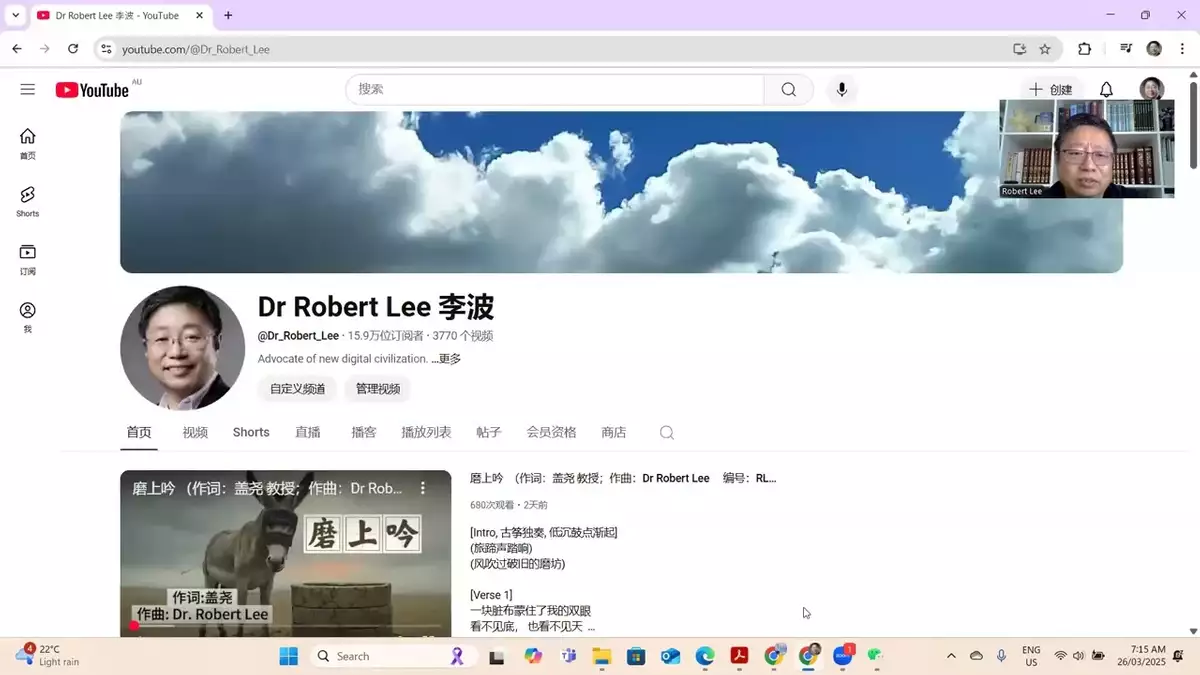The width and height of the screenshot is (1200, 675).
Task: Switch to the 播客 channel tab
Action: tap(364, 432)
